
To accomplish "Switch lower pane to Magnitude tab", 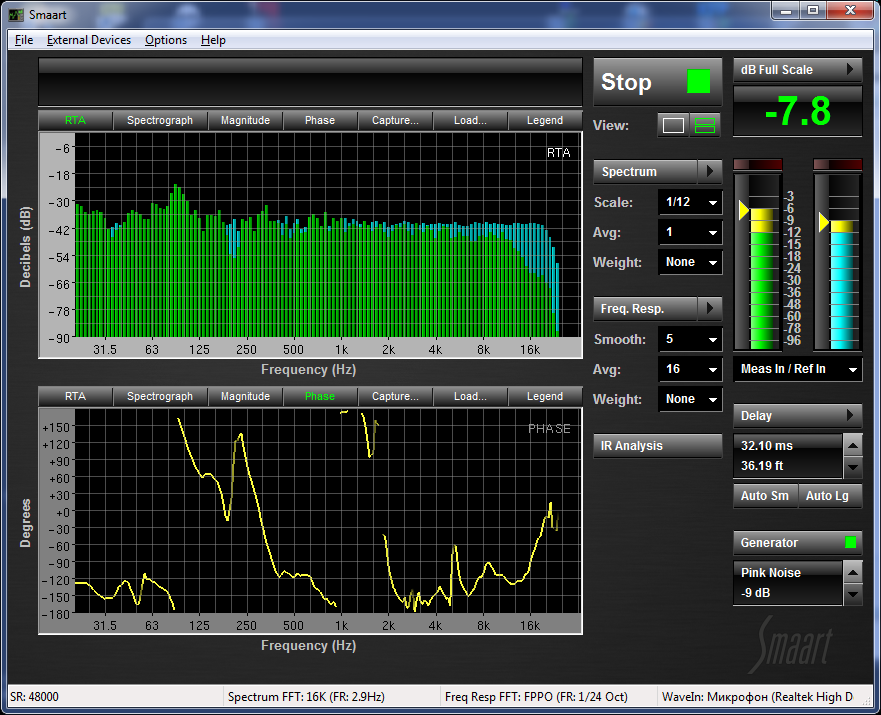I will tap(245, 396).
